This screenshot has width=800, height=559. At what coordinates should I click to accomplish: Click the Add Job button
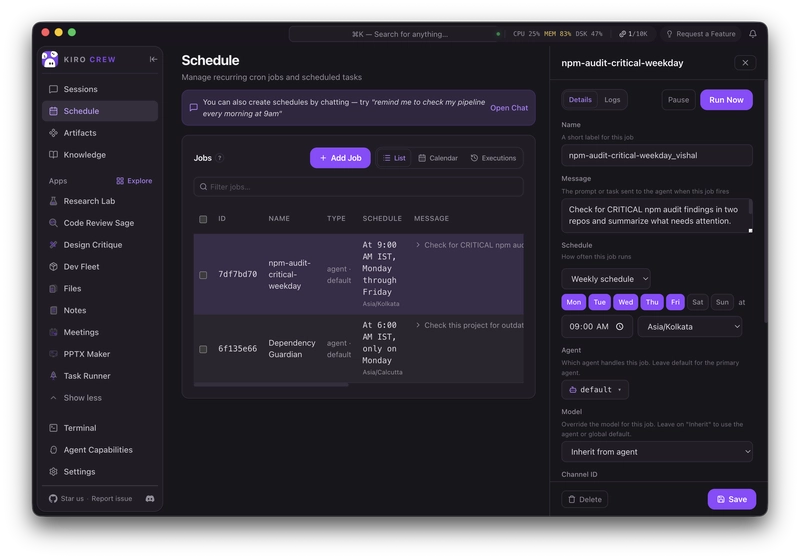coord(340,158)
